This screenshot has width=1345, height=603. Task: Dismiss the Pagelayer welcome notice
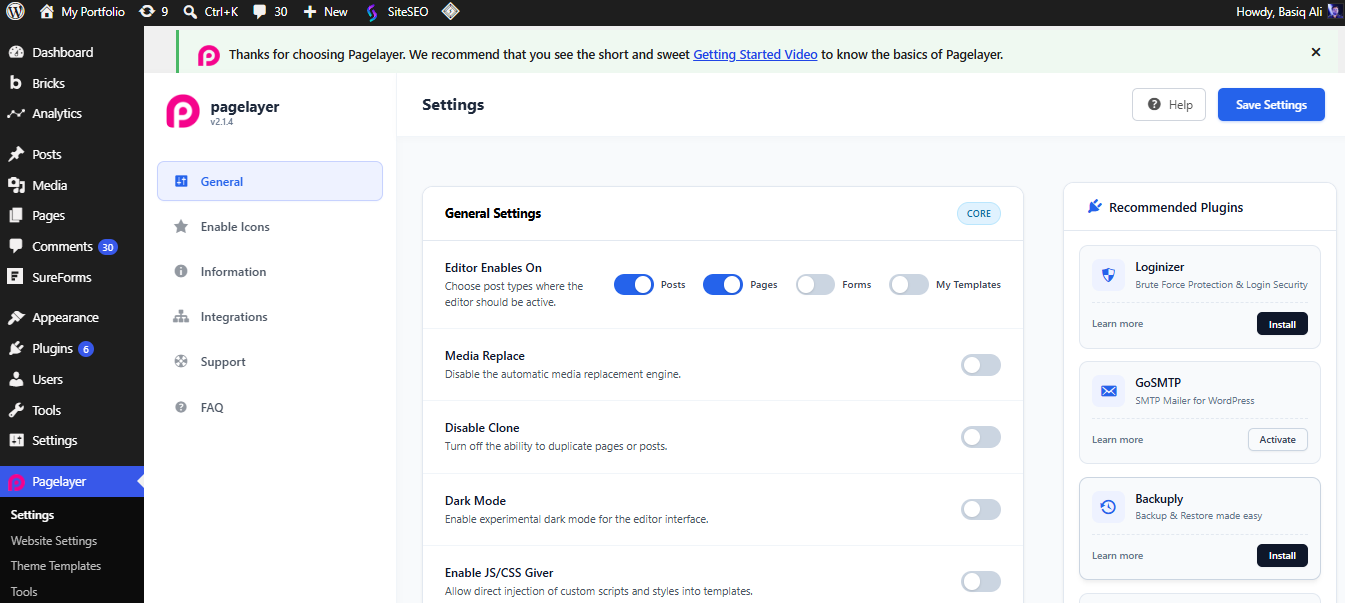pyautogui.click(x=1316, y=52)
